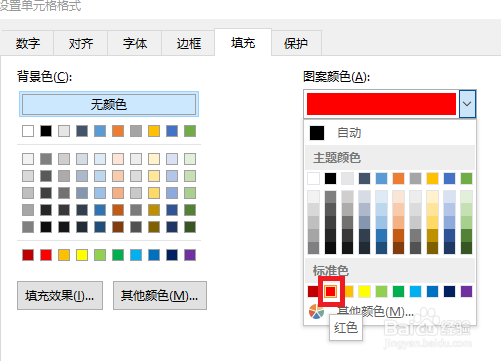
Task: Select lightest gold tint in background palette
Action: pos(154,159)
